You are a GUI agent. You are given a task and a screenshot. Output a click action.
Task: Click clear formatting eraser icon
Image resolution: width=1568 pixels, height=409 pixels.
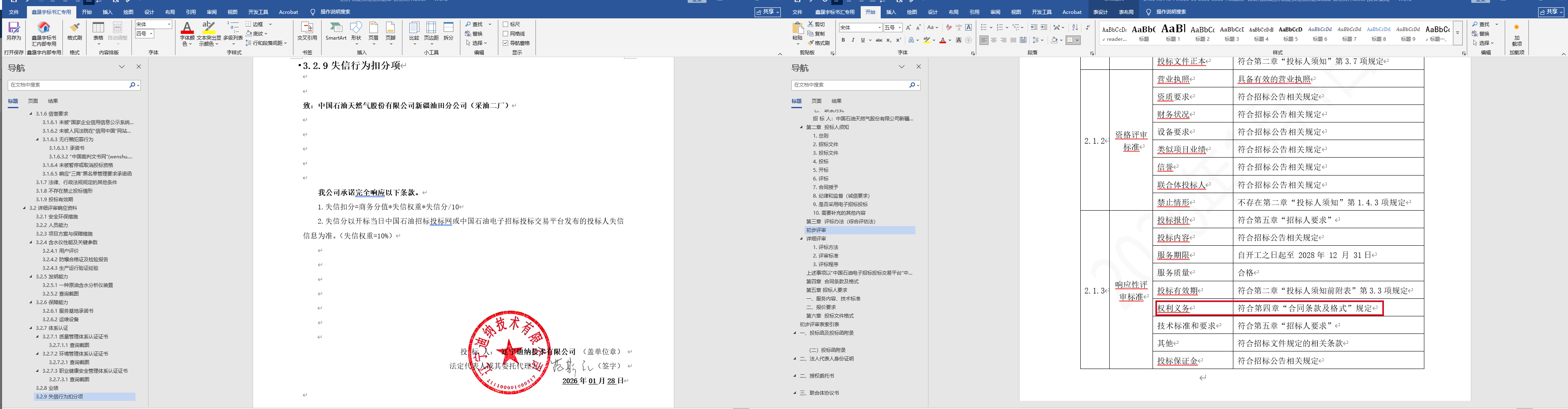click(x=949, y=27)
